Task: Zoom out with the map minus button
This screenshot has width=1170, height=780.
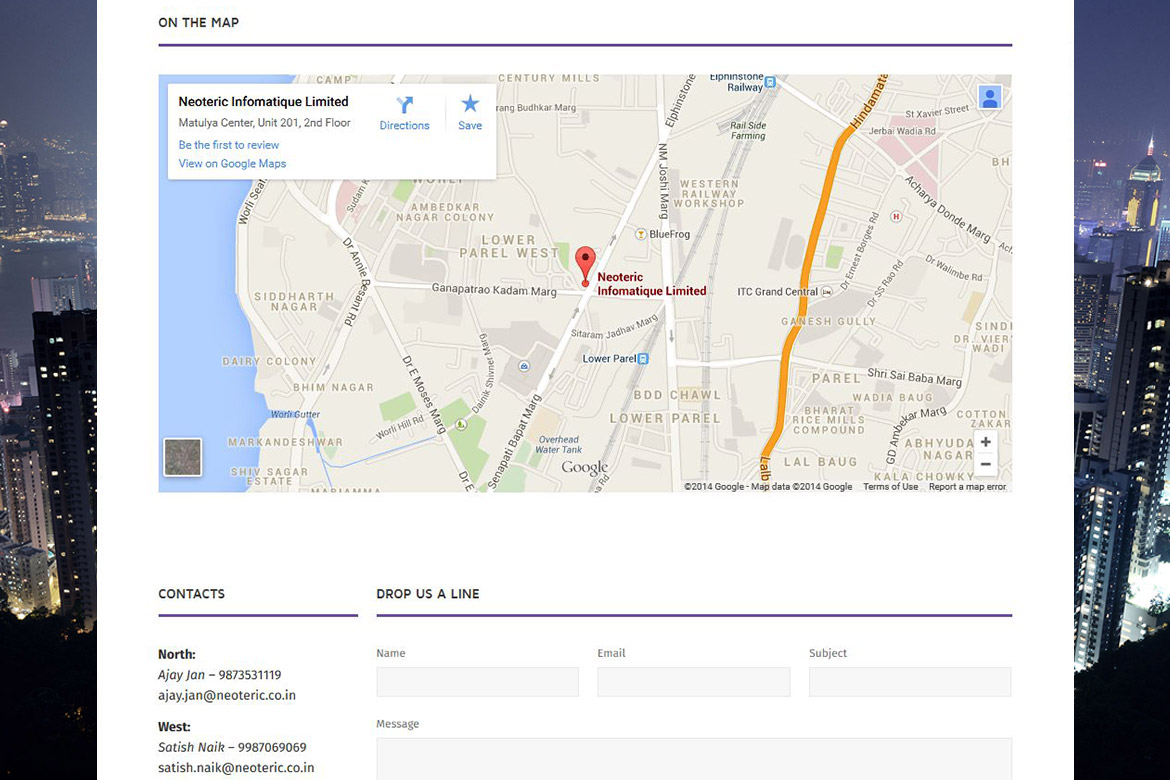Action: coord(985,464)
